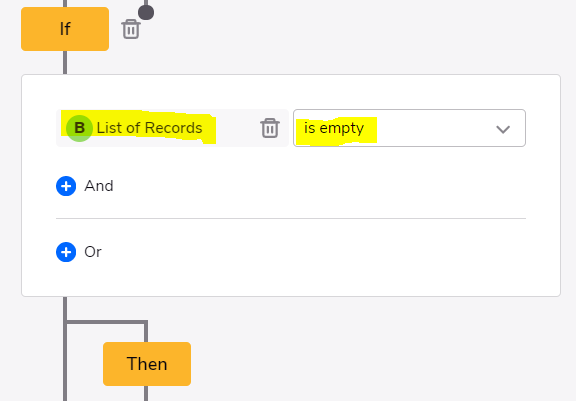Viewport: 576px width, 401px height.
Task: Select the orange Then block
Action: coord(147,364)
